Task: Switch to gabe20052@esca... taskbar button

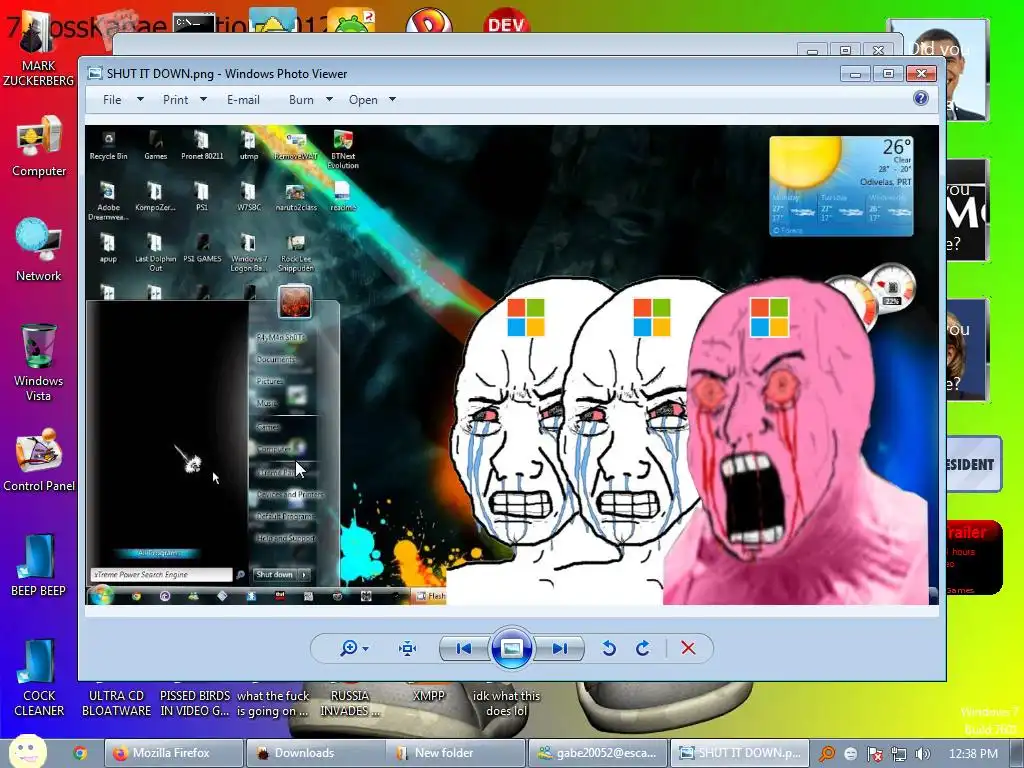Action: tap(598, 753)
